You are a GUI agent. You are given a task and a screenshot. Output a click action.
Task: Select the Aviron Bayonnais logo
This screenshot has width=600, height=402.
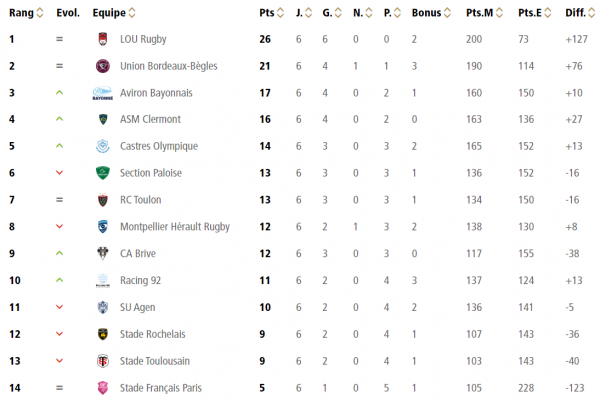(103, 93)
